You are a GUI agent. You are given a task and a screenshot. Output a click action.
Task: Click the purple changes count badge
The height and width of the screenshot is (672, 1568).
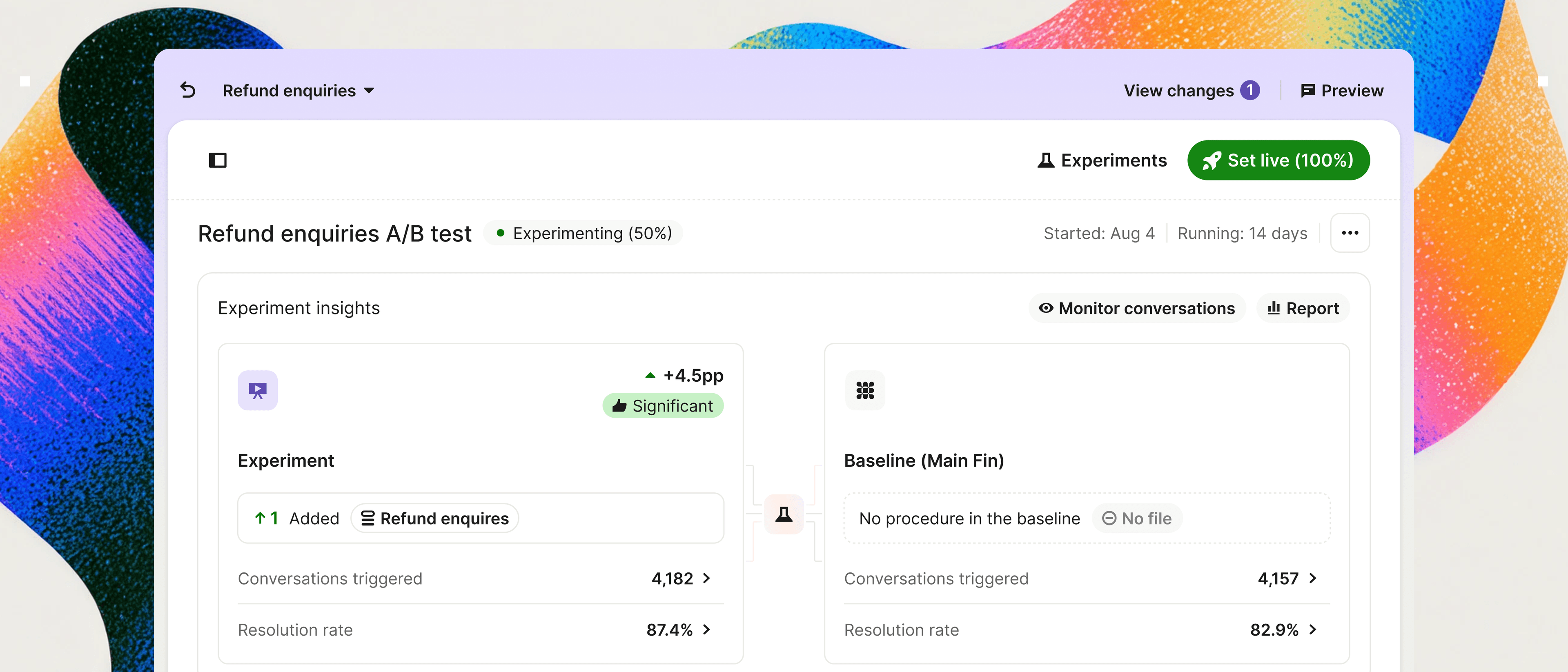click(1250, 90)
